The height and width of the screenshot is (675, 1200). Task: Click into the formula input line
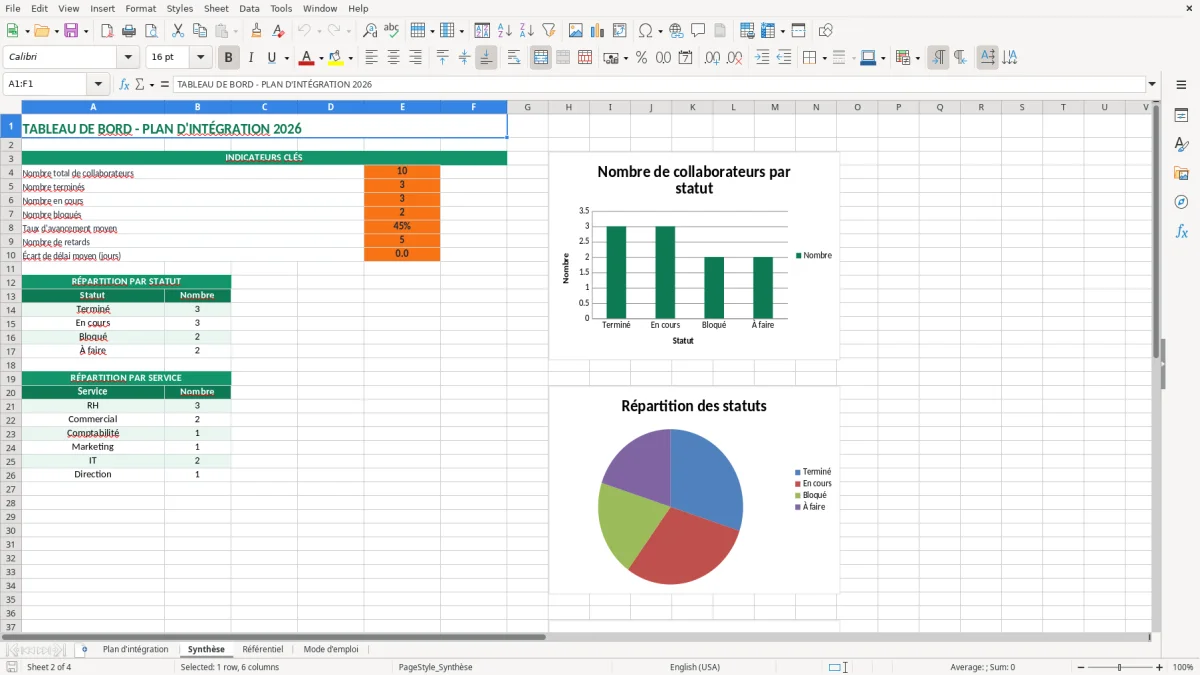point(658,85)
